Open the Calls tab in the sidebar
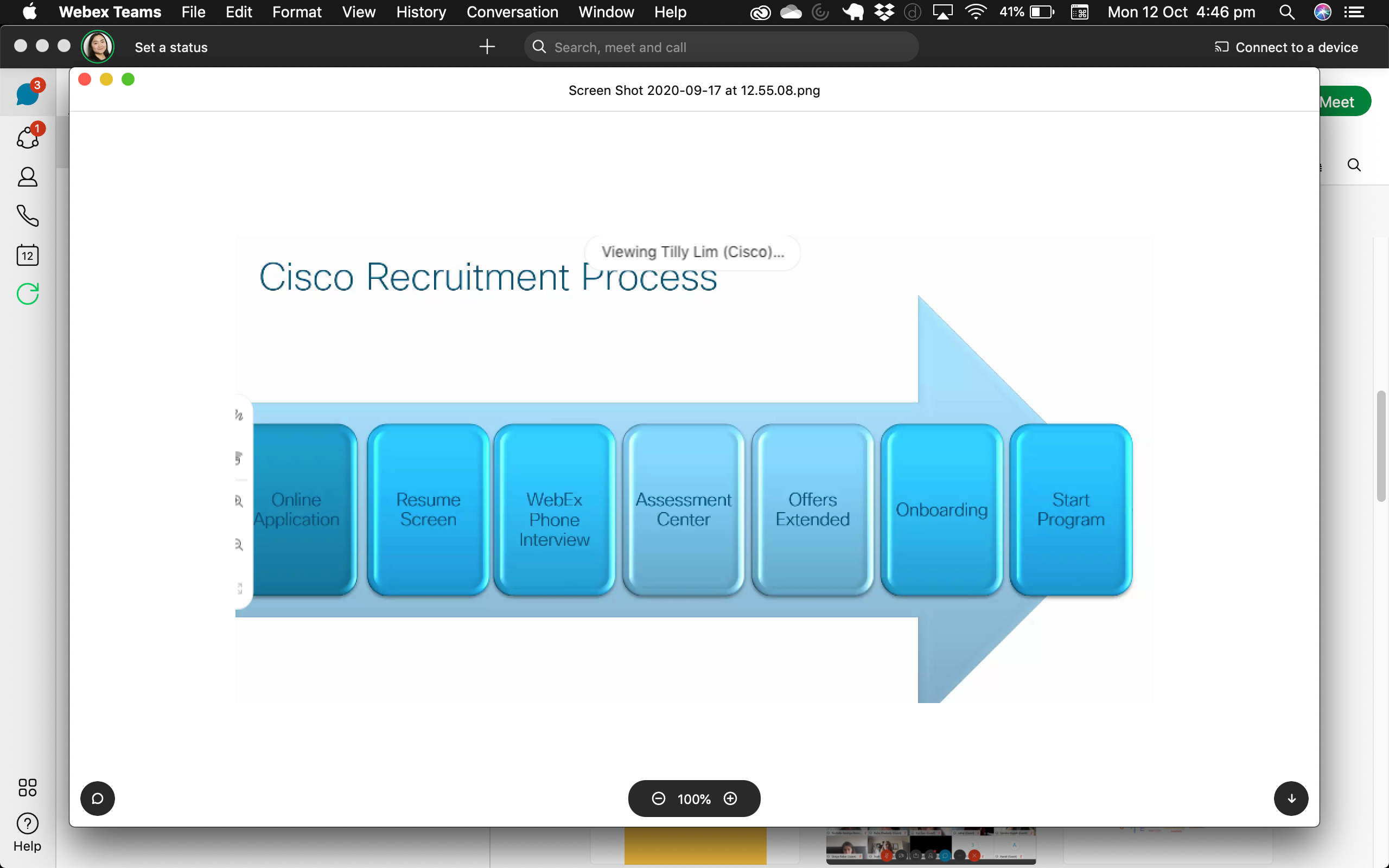1389x868 pixels. [x=27, y=216]
